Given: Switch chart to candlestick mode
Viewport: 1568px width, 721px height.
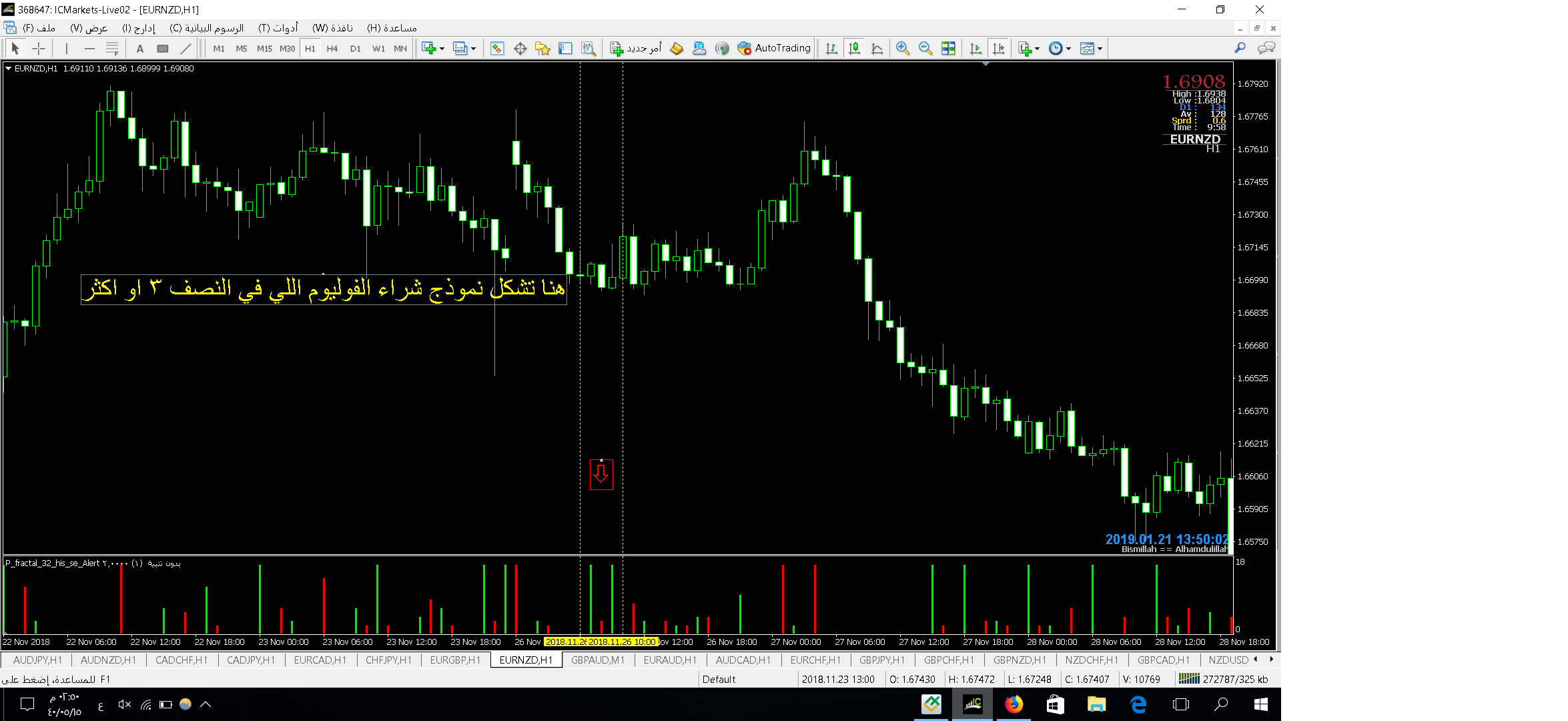Looking at the screenshot, I should tap(854, 48).
